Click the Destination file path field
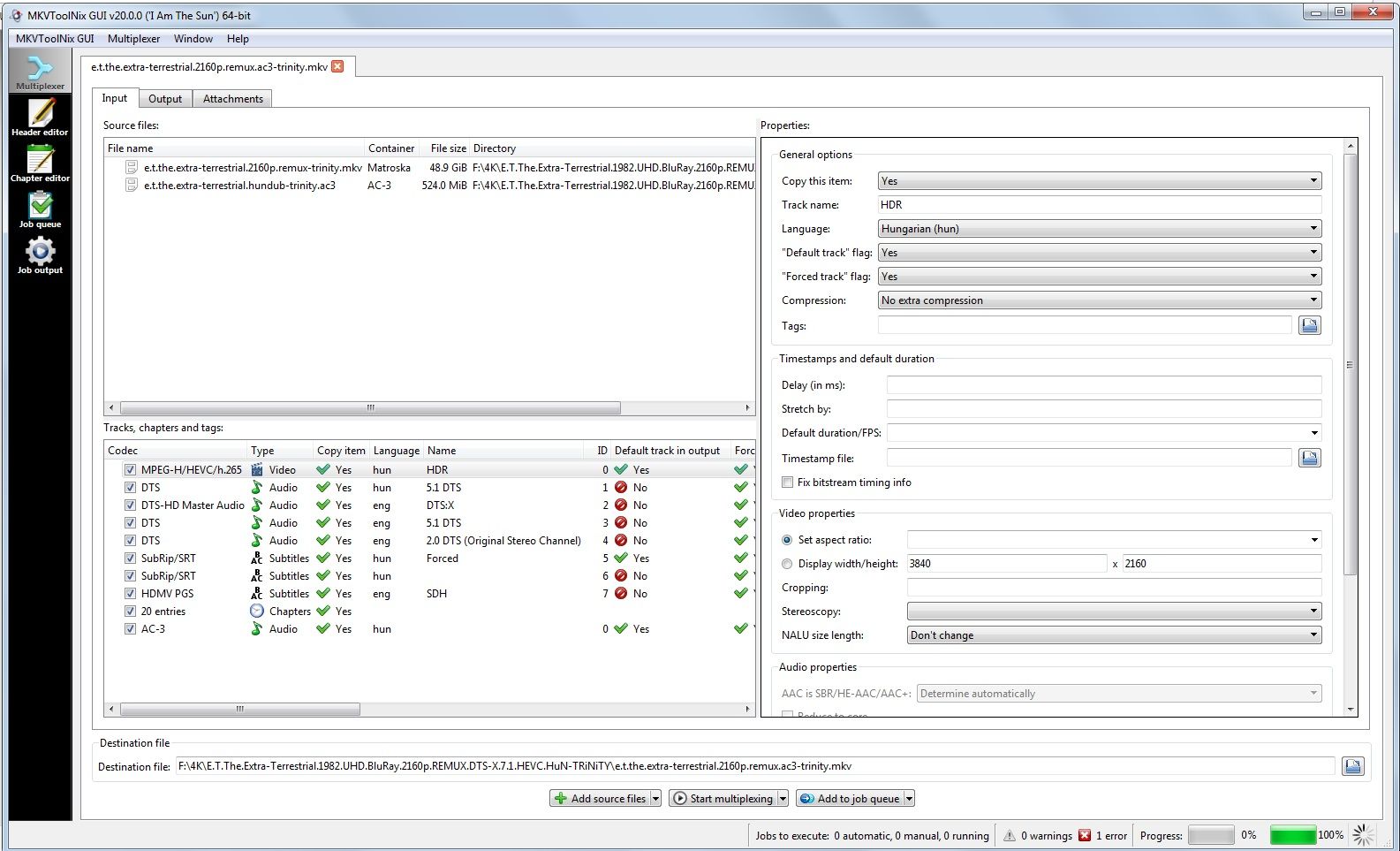1400x851 pixels. coord(755,766)
